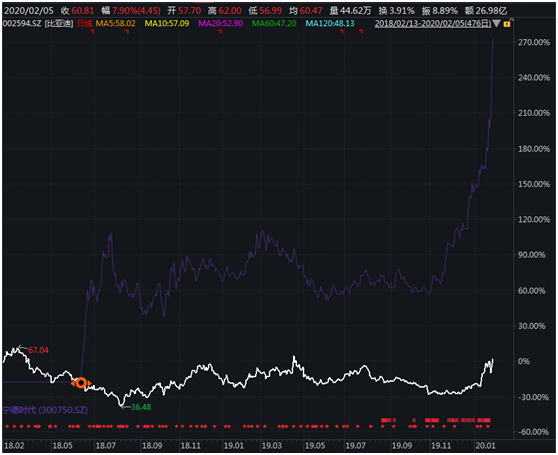Viewport: 558px width, 455px height.
Task: Click the -30.00% y-axis label
Action: 533,397
